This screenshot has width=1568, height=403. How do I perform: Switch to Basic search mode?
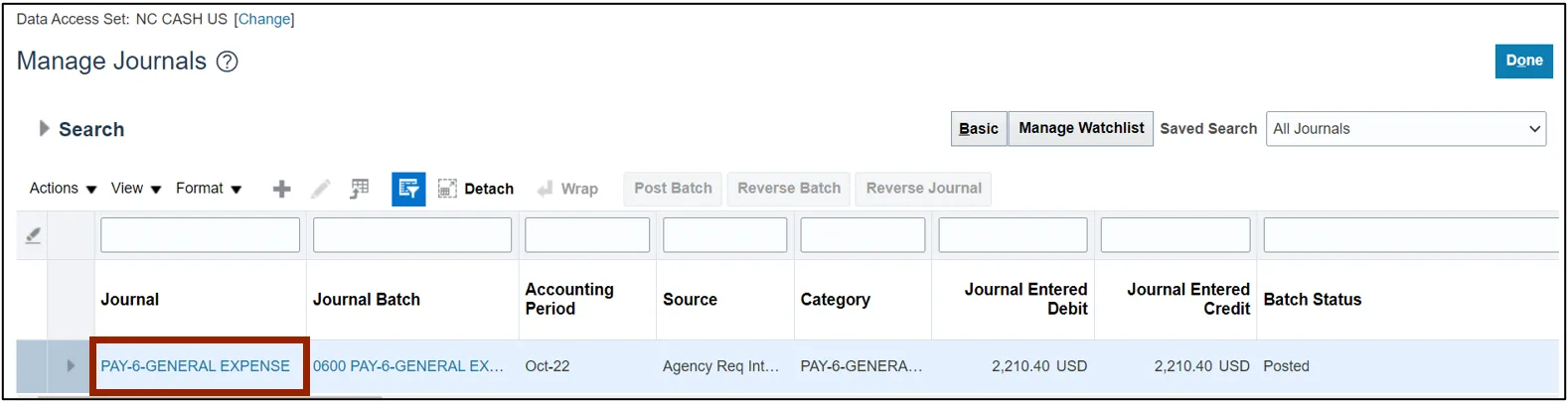pos(979,129)
